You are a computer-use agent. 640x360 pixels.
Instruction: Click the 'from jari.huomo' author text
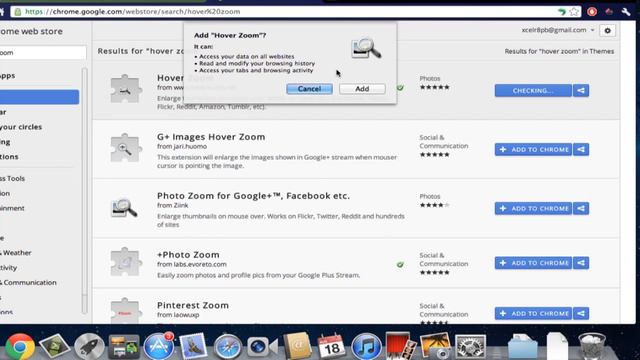tap(182, 147)
